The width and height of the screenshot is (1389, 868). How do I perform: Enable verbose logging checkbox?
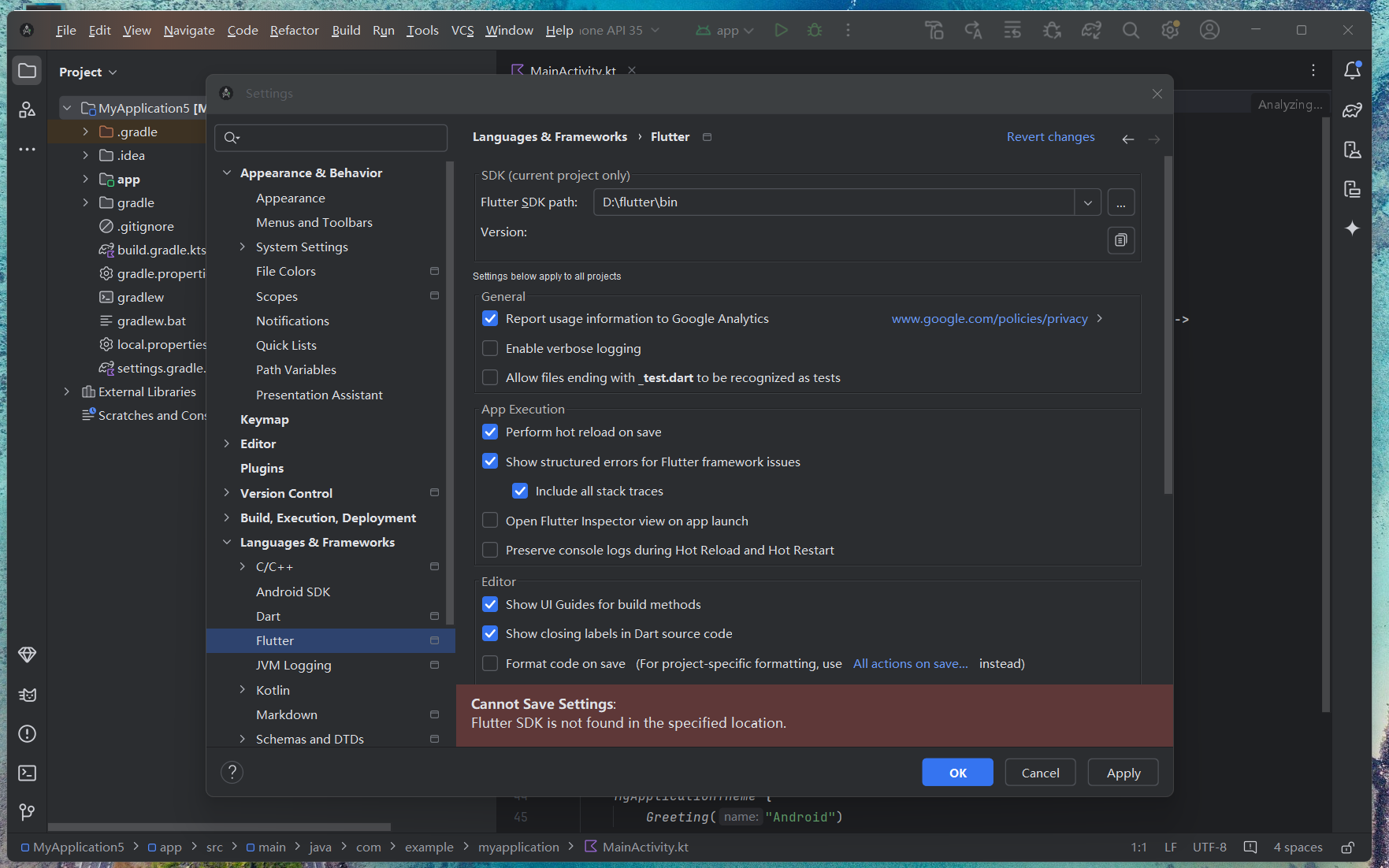(x=490, y=348)
